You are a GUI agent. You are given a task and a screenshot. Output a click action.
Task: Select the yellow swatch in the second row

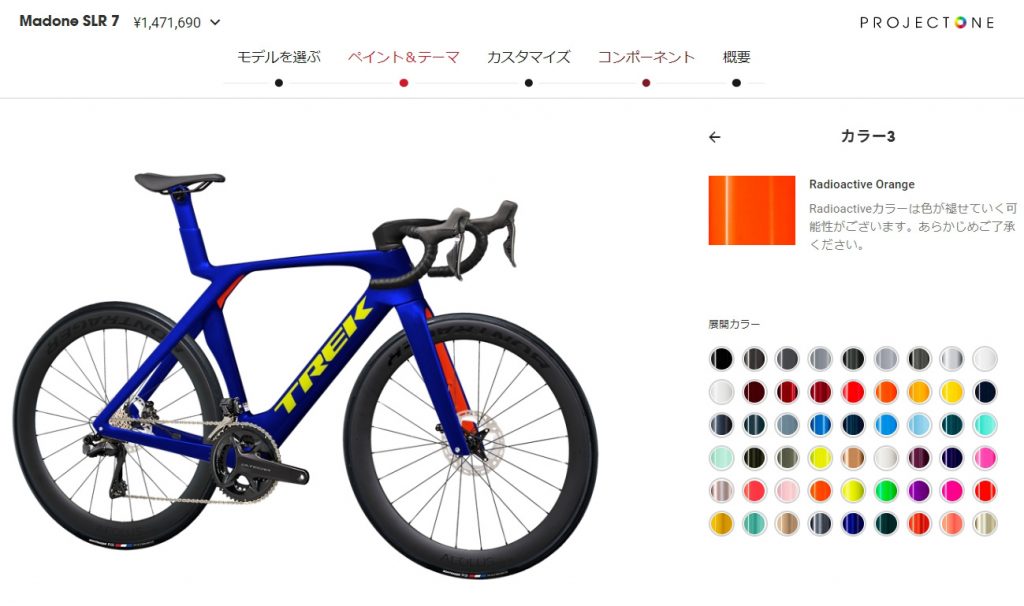pos(952,392)
